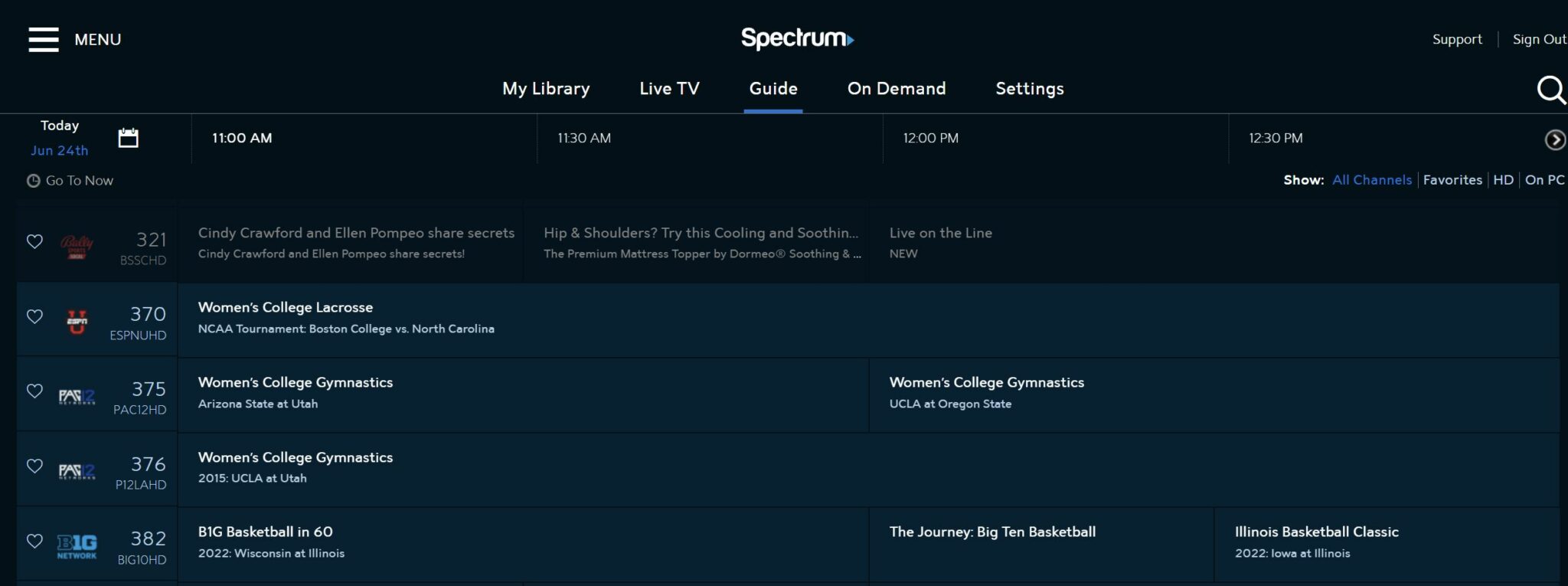This screenshot has height=586, width=1568.
Task: Click the 12:00 PM time header
Action: point(930,138)
